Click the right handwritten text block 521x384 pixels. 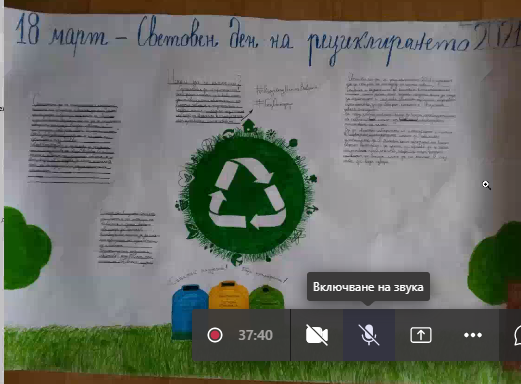[399, 120]
